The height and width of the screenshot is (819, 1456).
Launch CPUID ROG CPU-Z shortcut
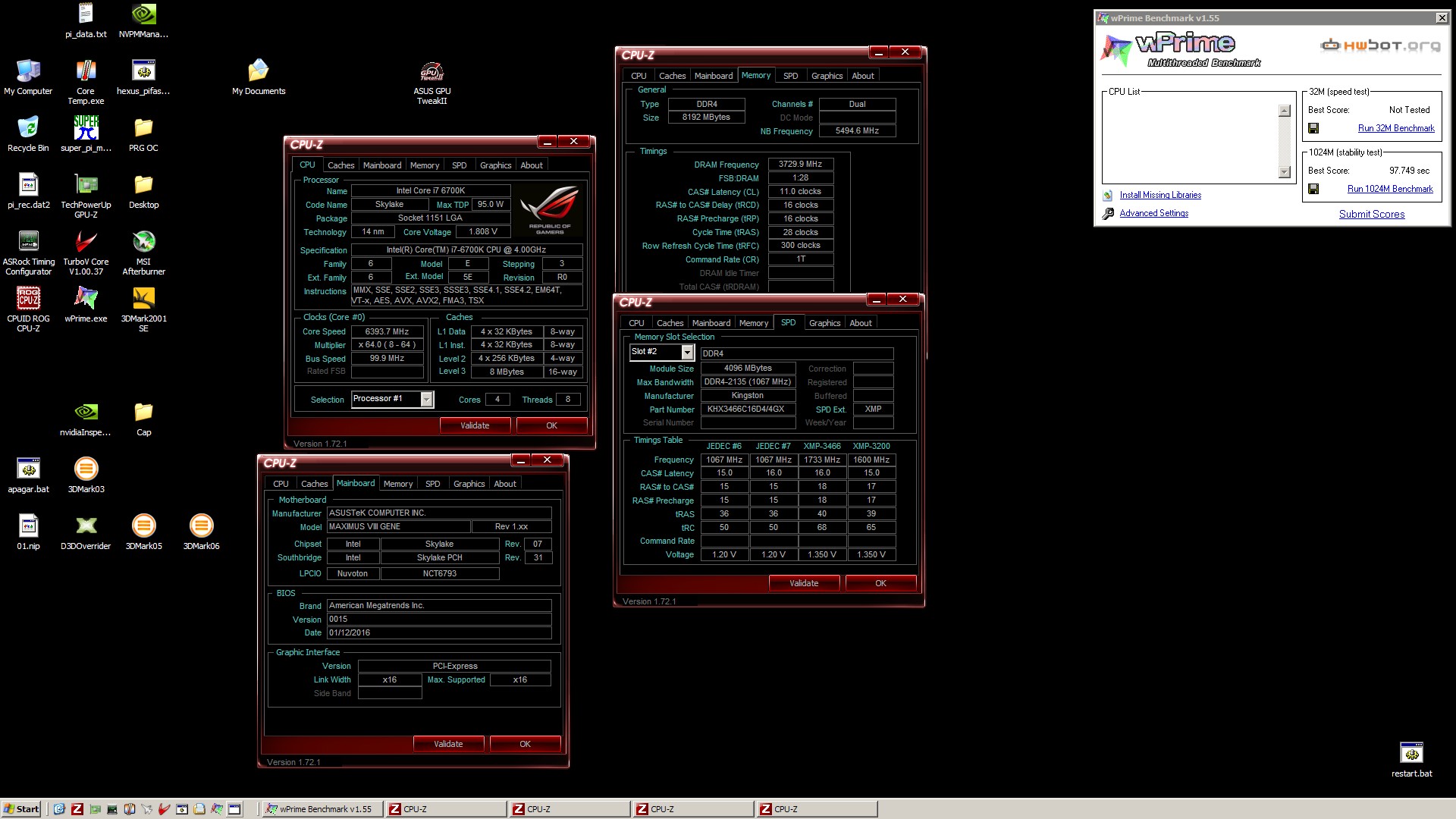pos(28,309)
